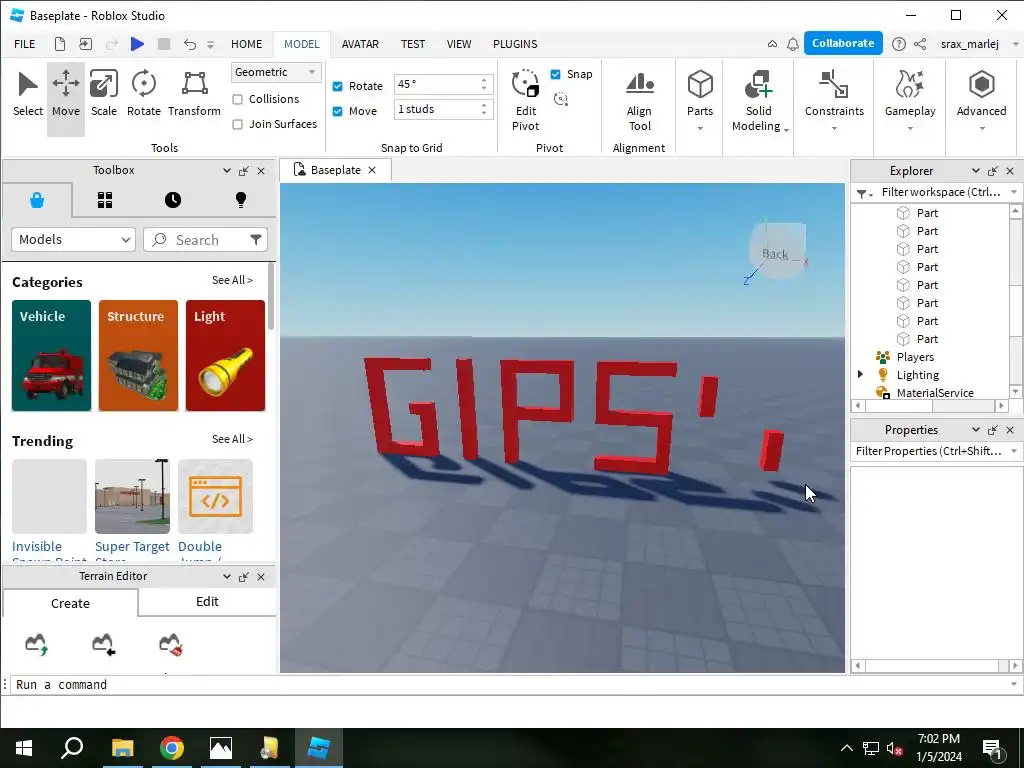1024x768 pixels.
Task: Undo the last action
Action: (189, 44)
